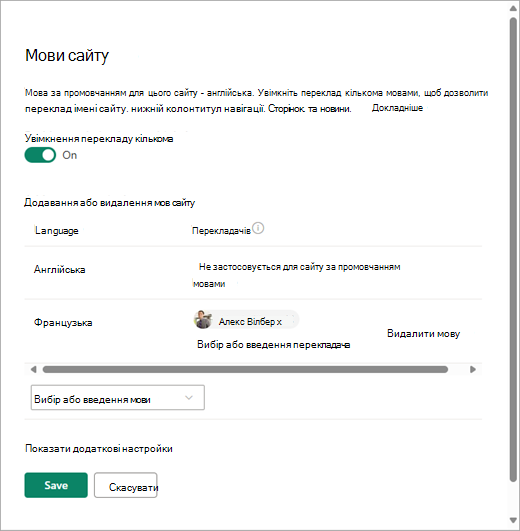Viewport: 520px width, 531px height.
Task: Open the Докладніше link
Action: click(x=397, y=108)
